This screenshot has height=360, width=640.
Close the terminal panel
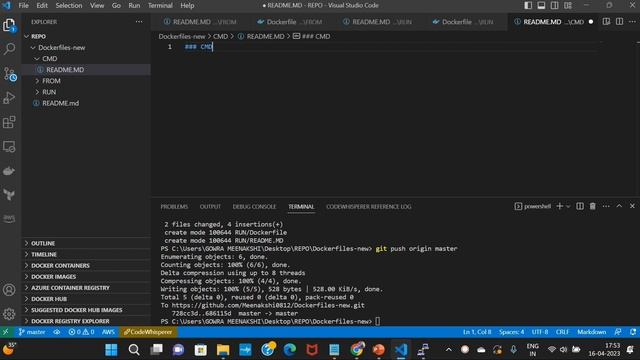click(x=632, y=206)
